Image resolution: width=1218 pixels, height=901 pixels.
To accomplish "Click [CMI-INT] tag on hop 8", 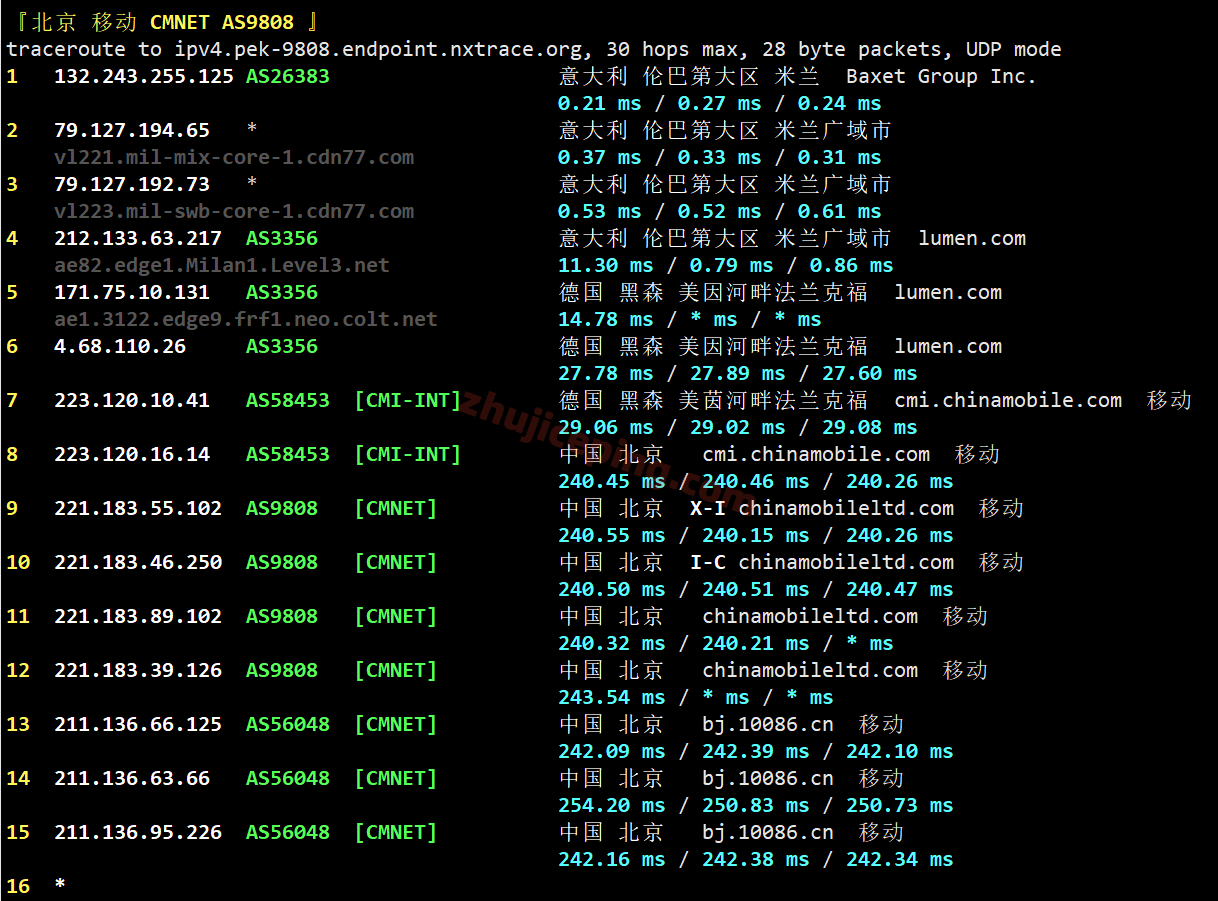I will pos(408,454).
